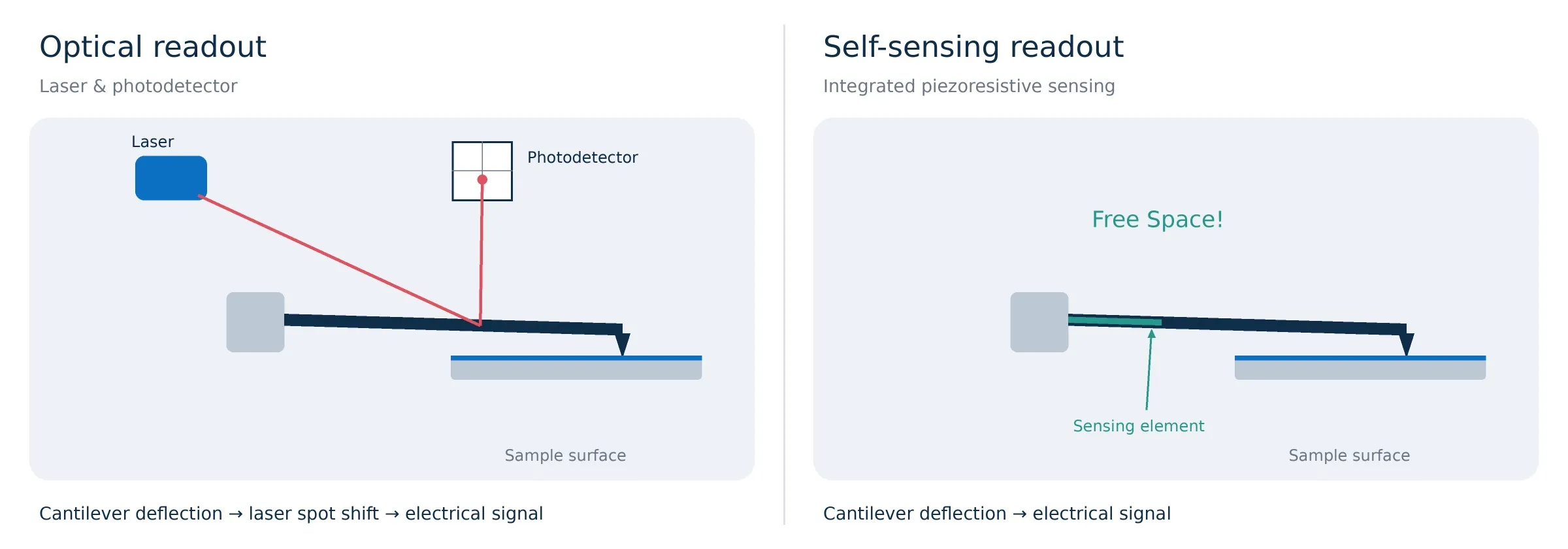The height and width of the screenshot is (549, 1568).
Task: Click the cantilever tip in optical readout diagram
Action: (x=623, y=344)
